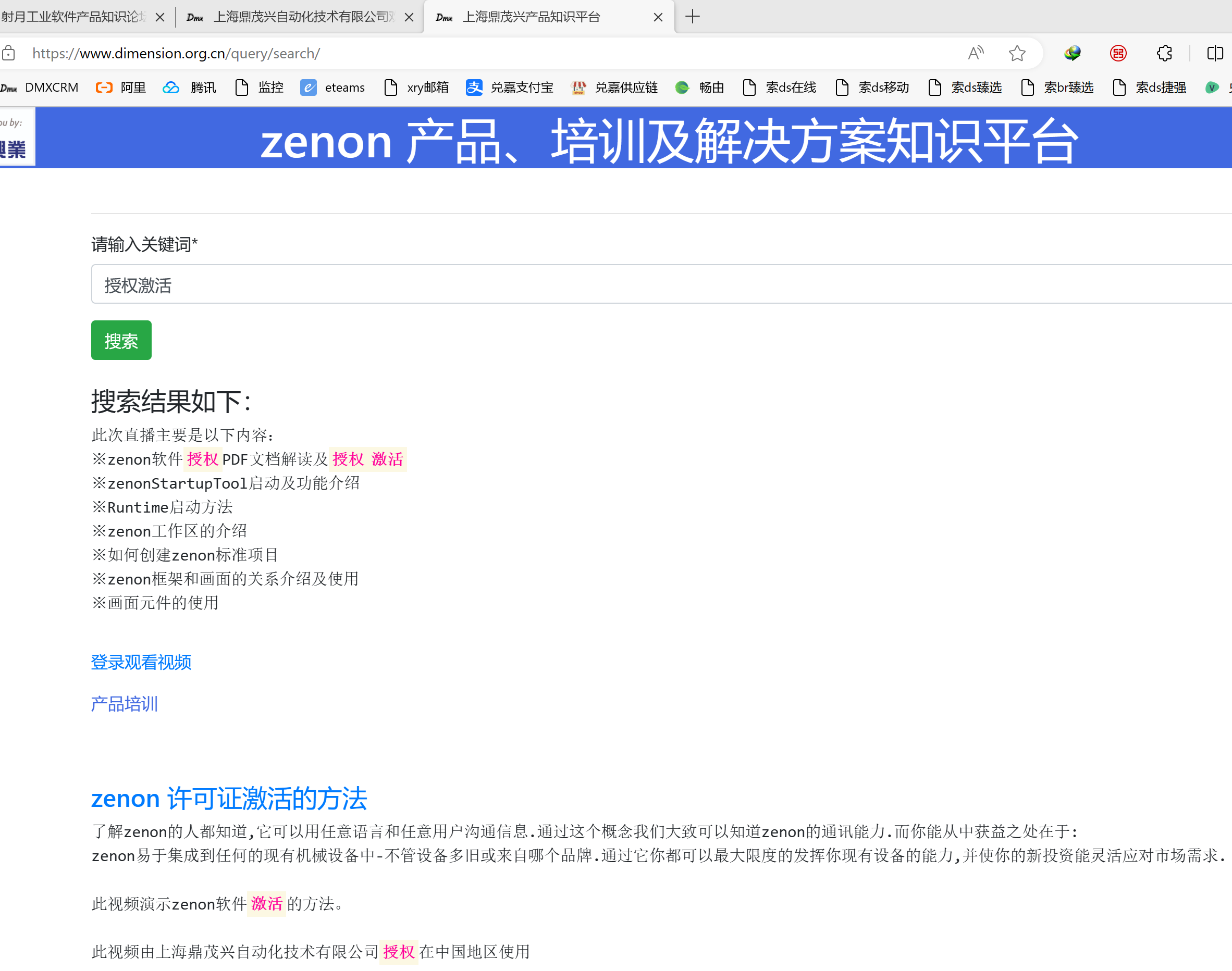Focus the keyword field containing 授权激活

point(661,284)
